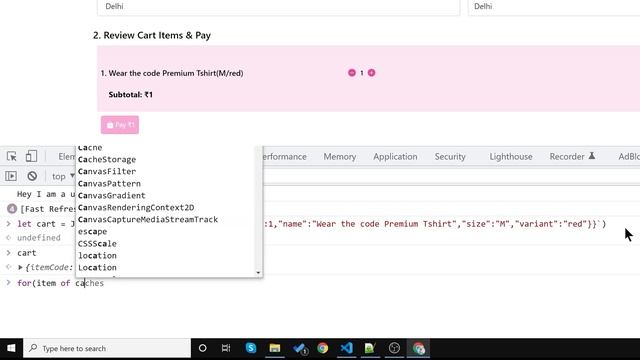Screen dimensions: 640x360
Task: Pick the escape autocomplete suggestion
Action: coord(92,231)
